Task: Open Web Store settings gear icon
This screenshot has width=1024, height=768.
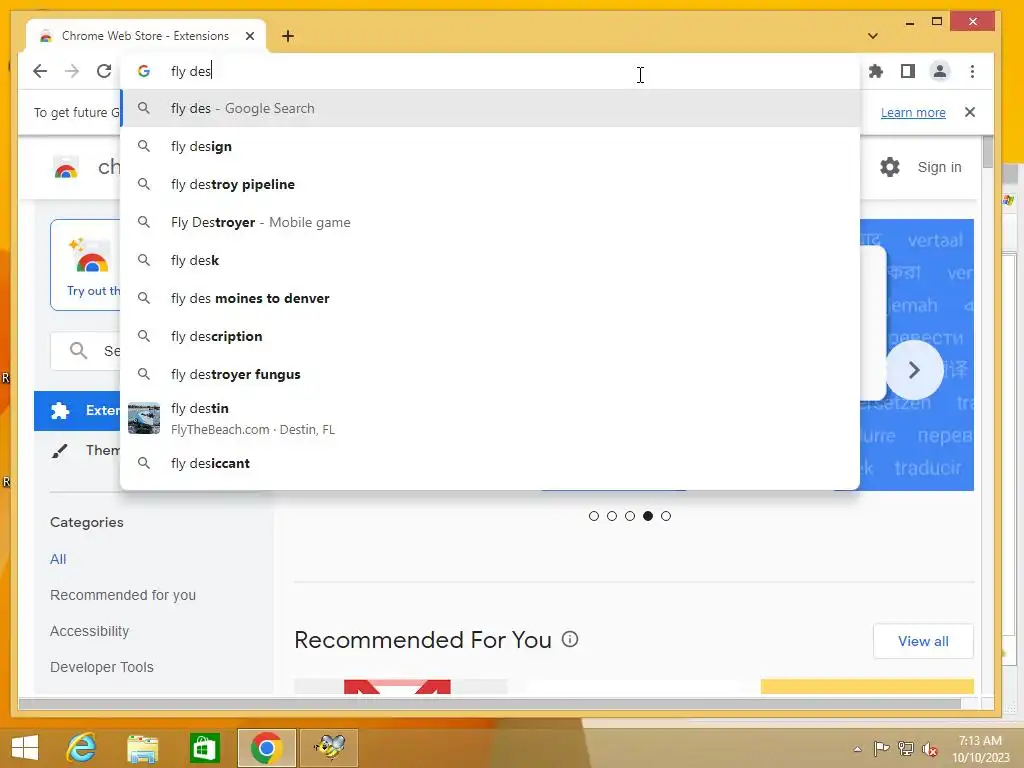Action: pyautogui.click(x=889, y=167)
